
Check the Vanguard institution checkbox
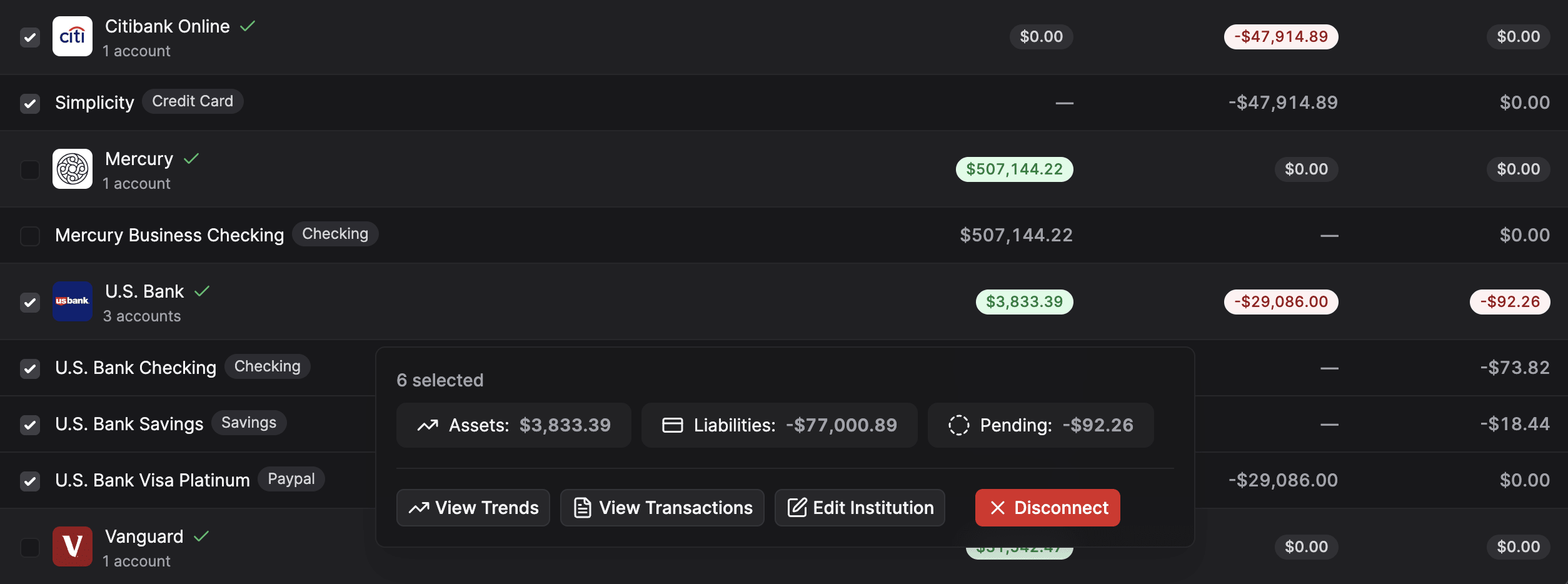click(x=30, y=547)
